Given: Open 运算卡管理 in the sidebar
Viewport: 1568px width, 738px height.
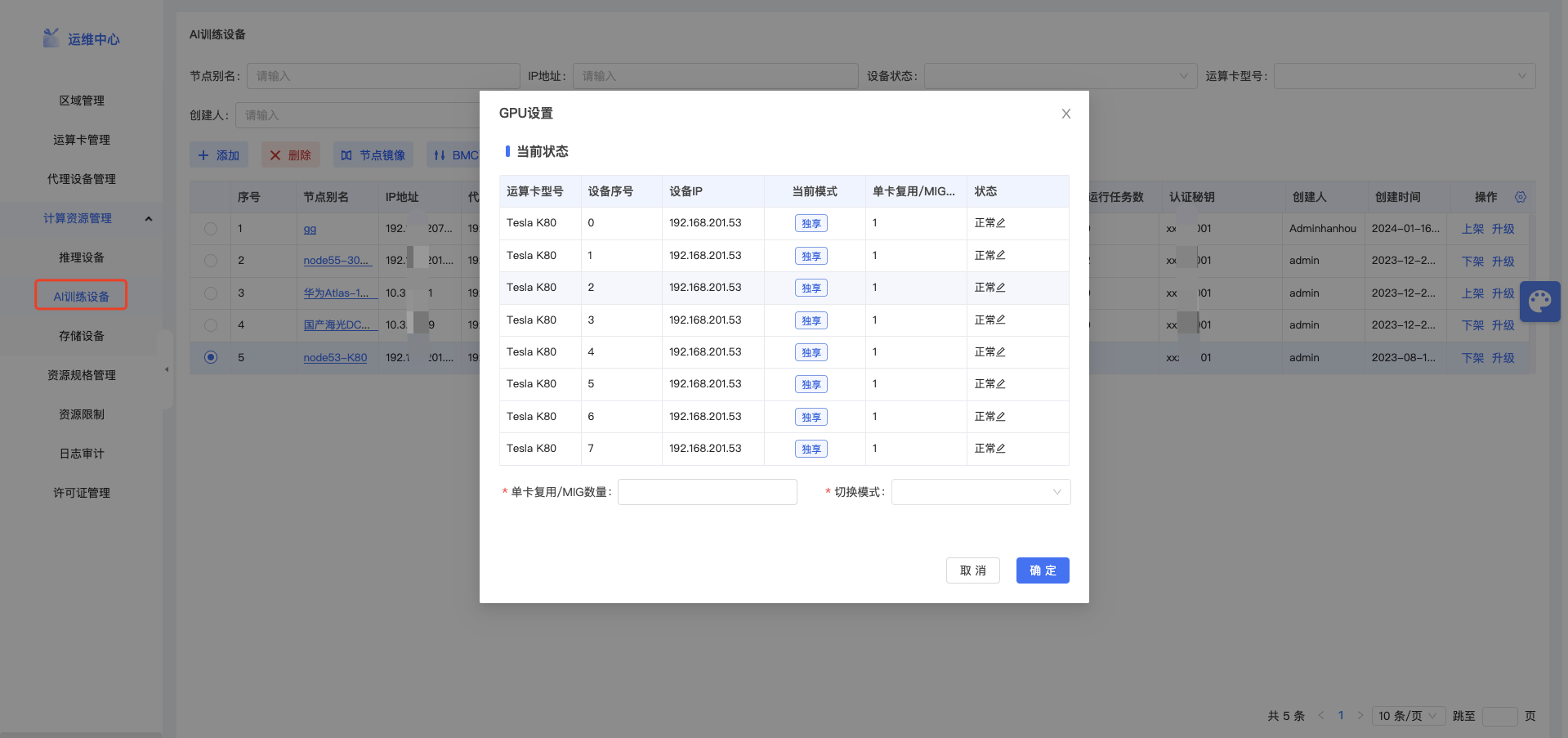Looking at the screenshot, I should click(82, 140).
